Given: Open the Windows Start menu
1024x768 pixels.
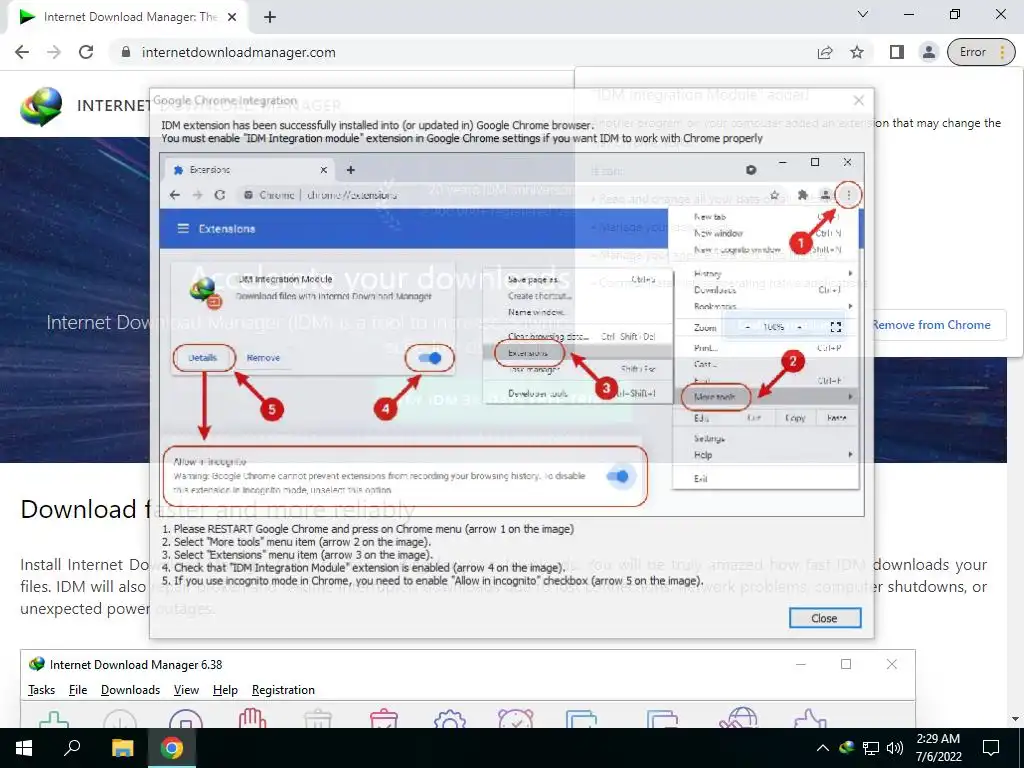Looking at the screenshot, I should click(x=24, y=748).
